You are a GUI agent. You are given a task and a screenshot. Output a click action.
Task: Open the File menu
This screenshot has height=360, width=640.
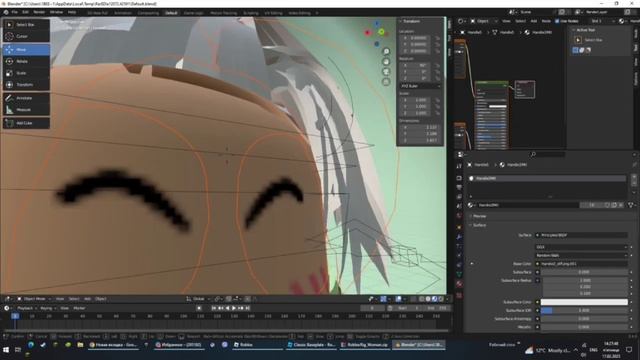[x=15, y=13]
